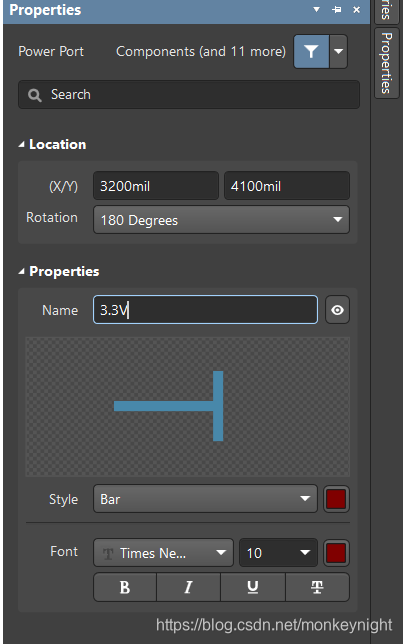
Task: Toggle name visibility eye icon
Action: point(337,310)
